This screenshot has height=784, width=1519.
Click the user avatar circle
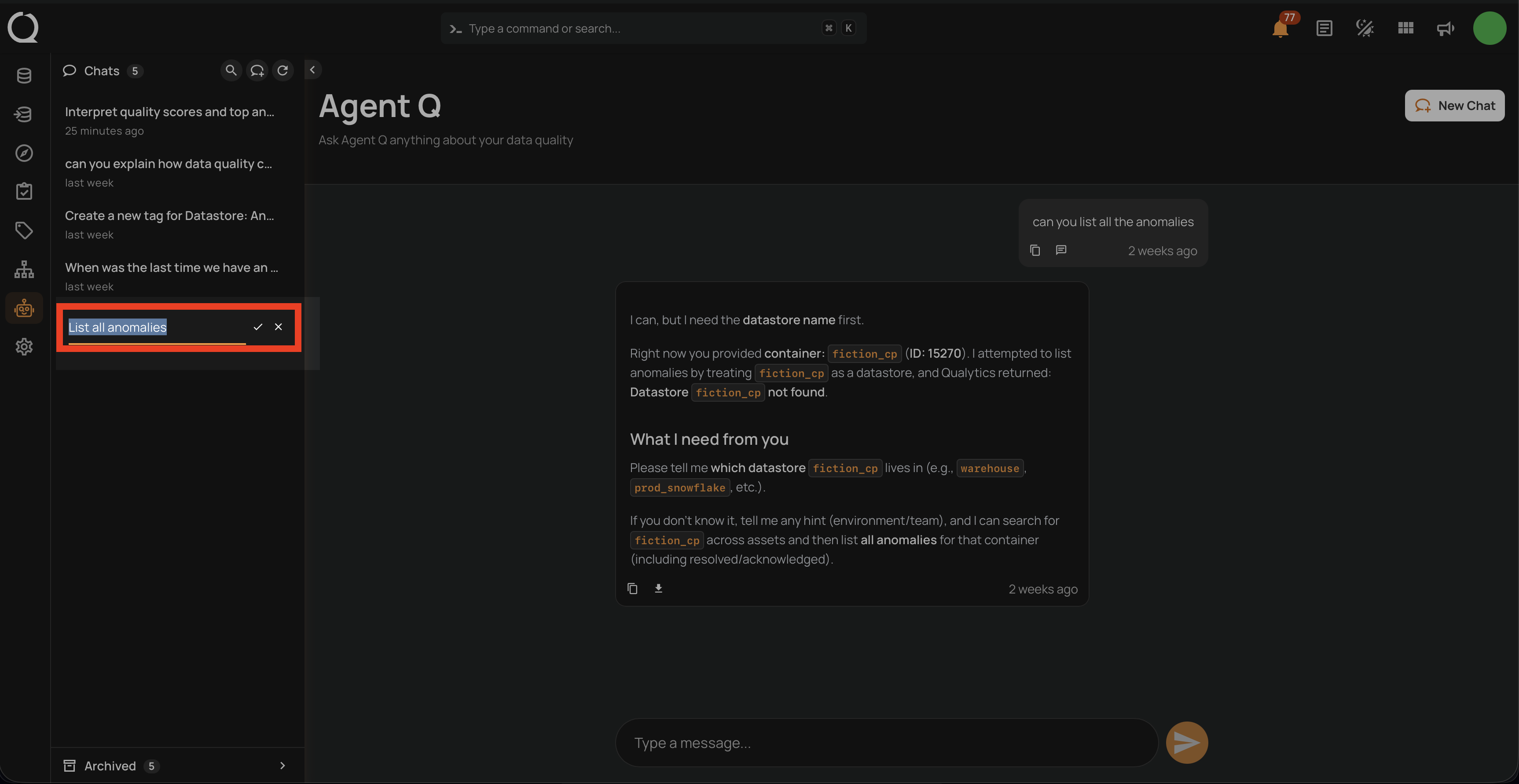(x=1490, y=28)
